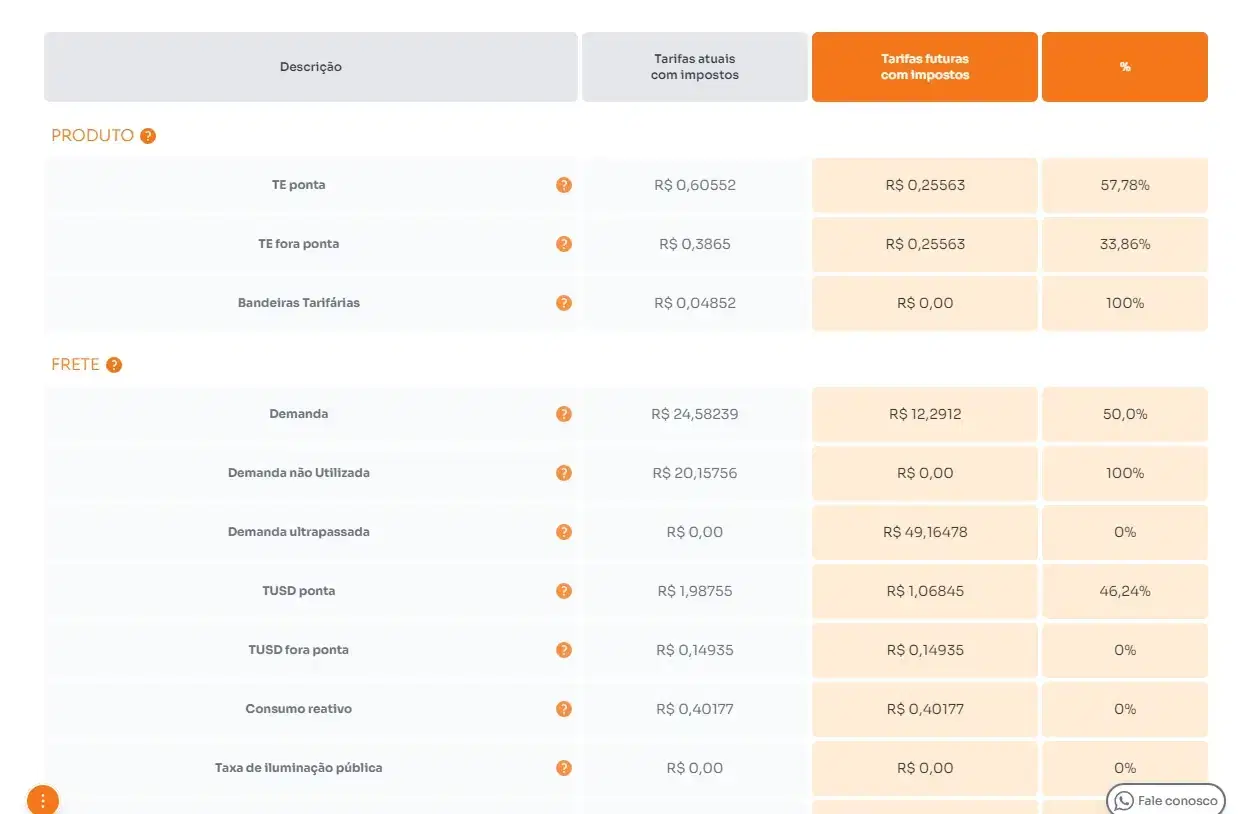Select current tariff R$ 0,04852

coord(695,303)
